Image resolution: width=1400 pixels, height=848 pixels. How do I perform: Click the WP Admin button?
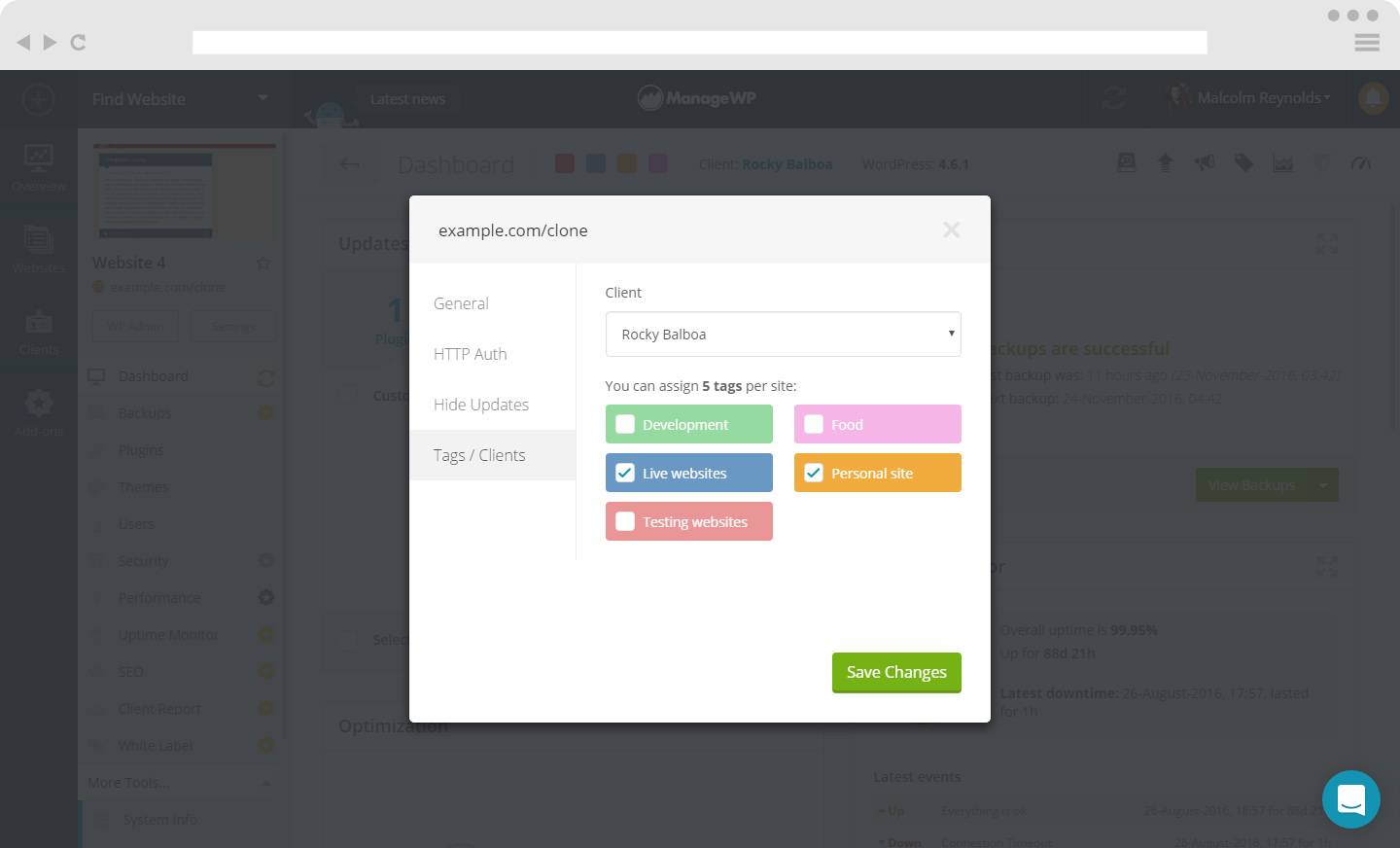point(135,326)
